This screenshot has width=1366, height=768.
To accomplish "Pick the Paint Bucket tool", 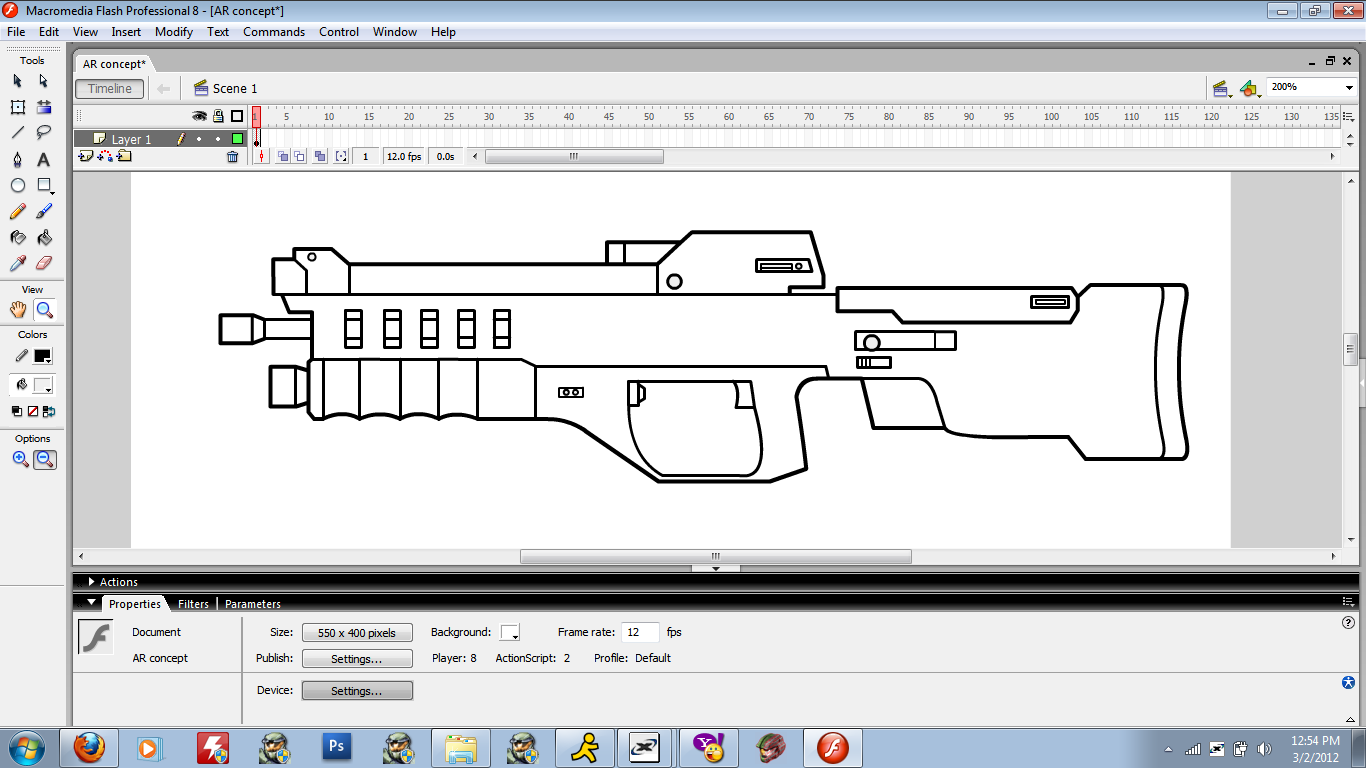I will 44,238.
